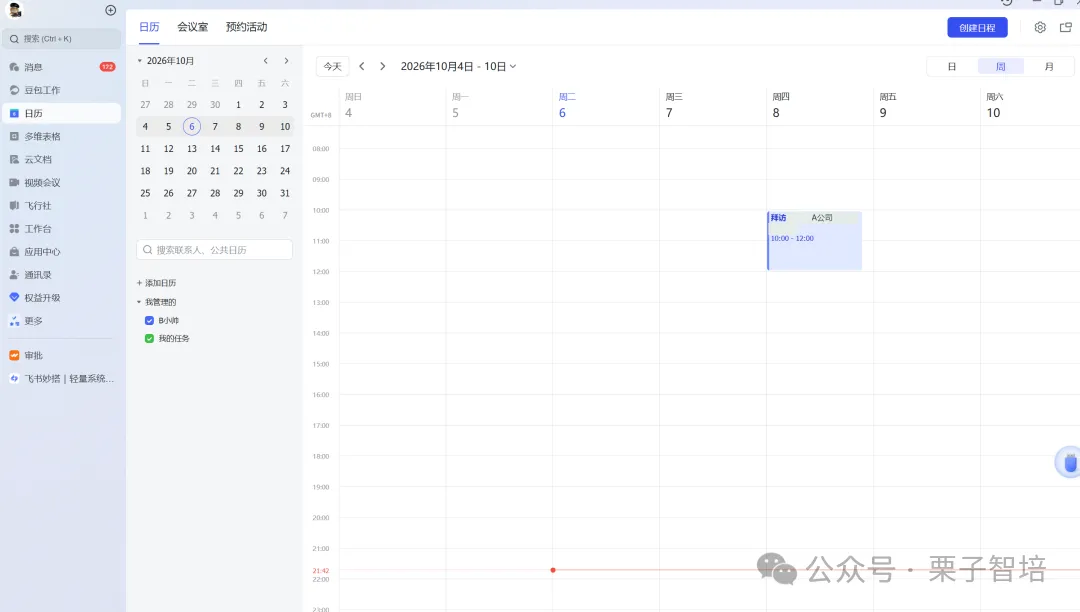Click the 搜索 (Ctrl+K) search box

62,39
